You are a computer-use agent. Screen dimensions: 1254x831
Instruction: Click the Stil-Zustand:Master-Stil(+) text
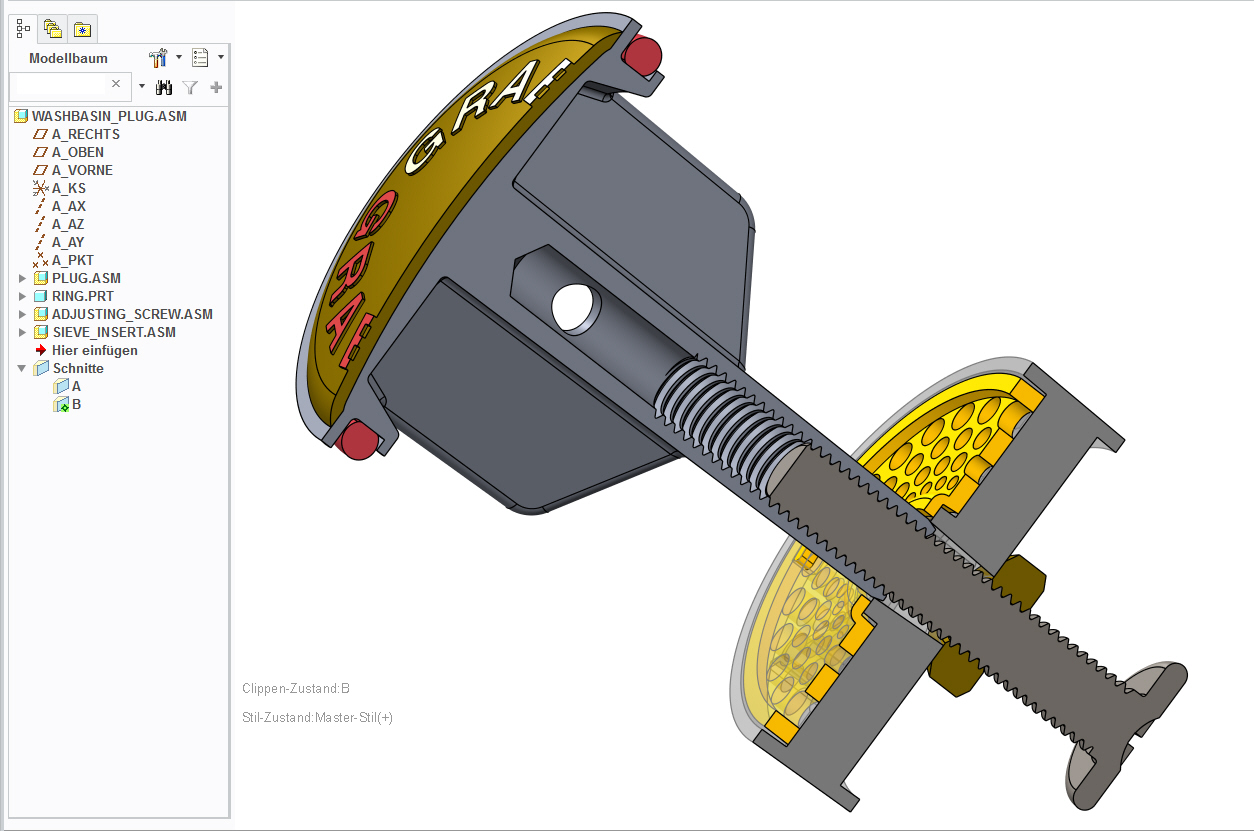click(317, 717)
